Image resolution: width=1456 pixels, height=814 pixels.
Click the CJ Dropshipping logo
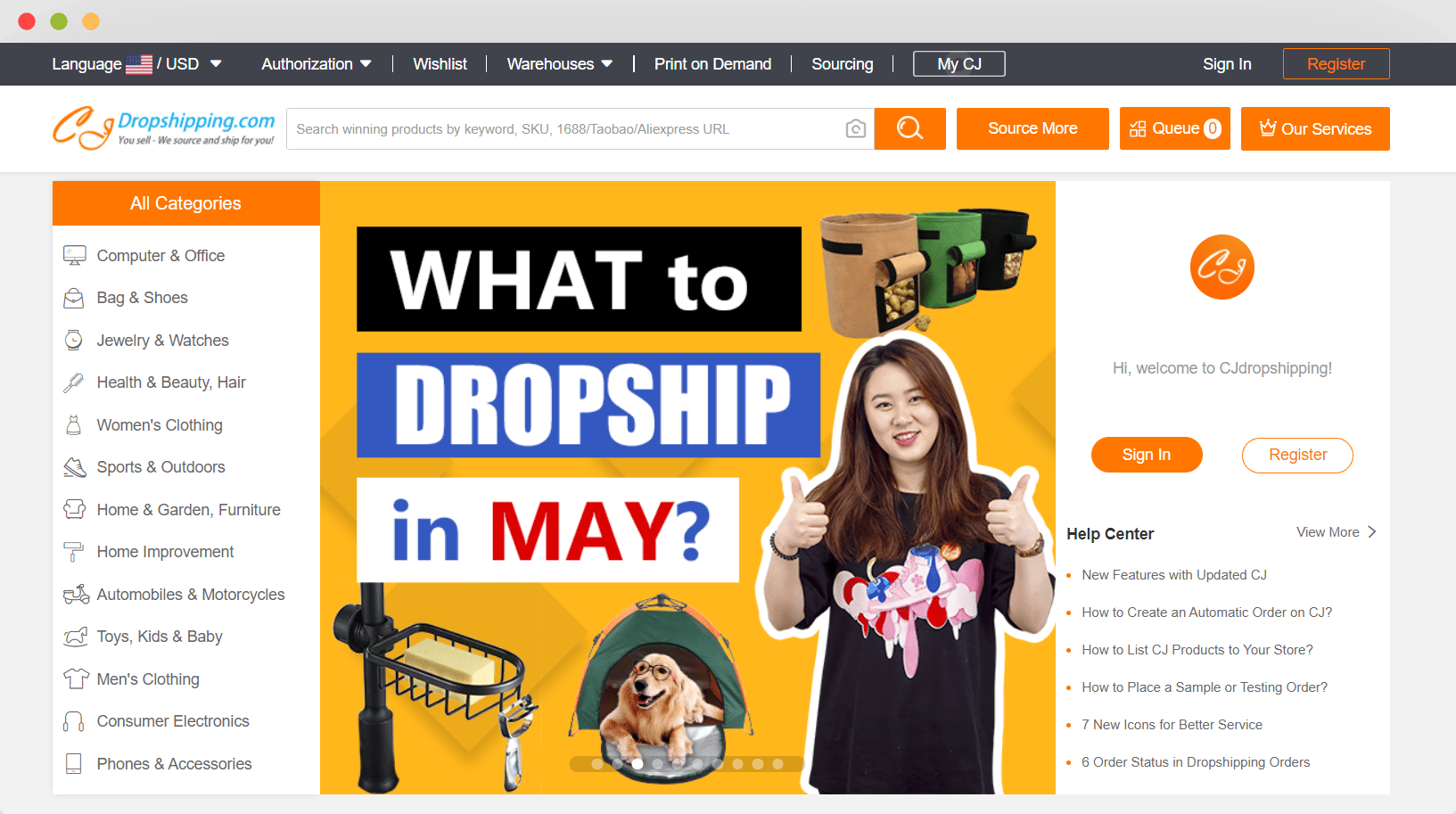tap(164, 128)
